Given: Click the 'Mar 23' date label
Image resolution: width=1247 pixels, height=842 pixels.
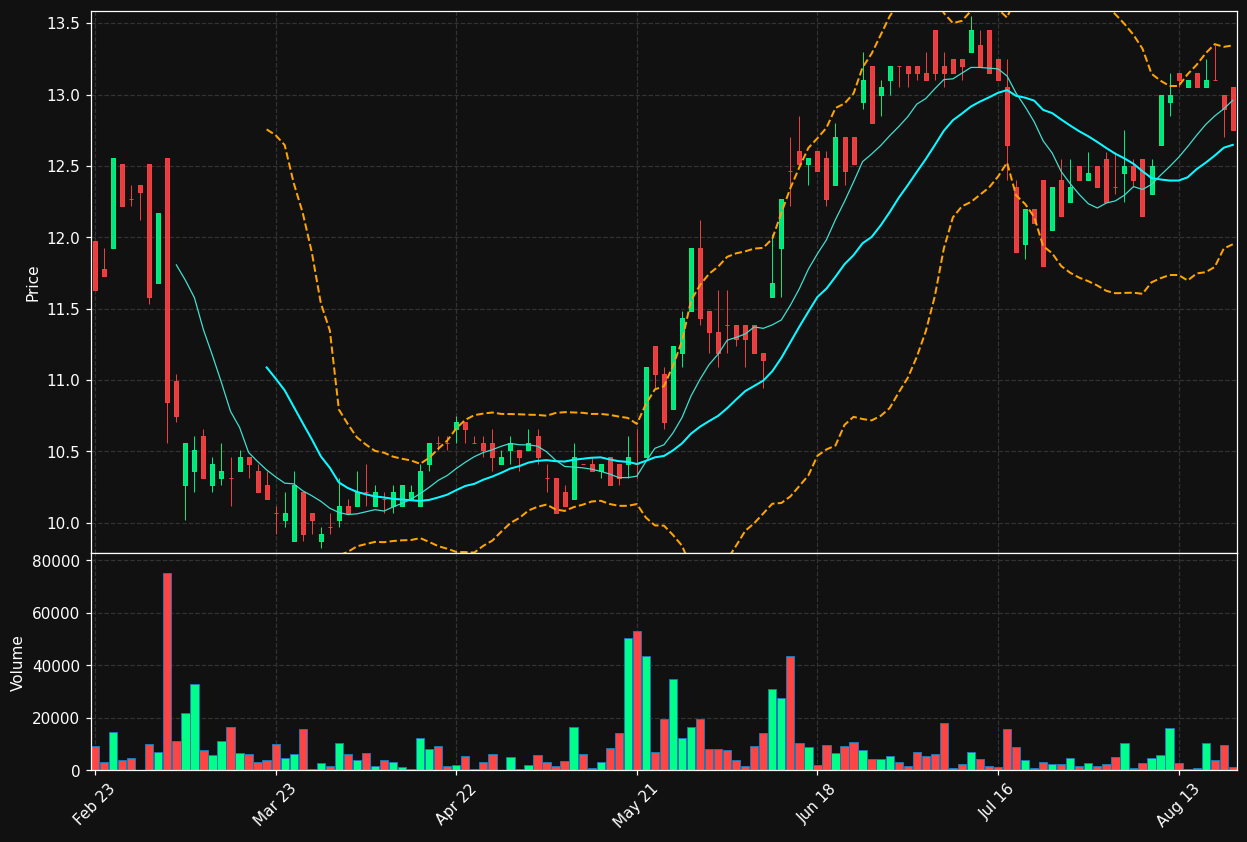Looking at the screenshot, I should tap(274, 804).
